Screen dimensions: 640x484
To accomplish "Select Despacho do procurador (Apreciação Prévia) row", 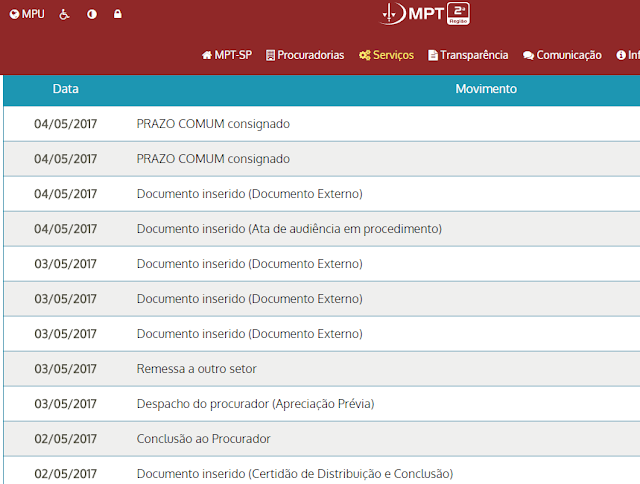I will pyautogui.click(x=322, y=404).
